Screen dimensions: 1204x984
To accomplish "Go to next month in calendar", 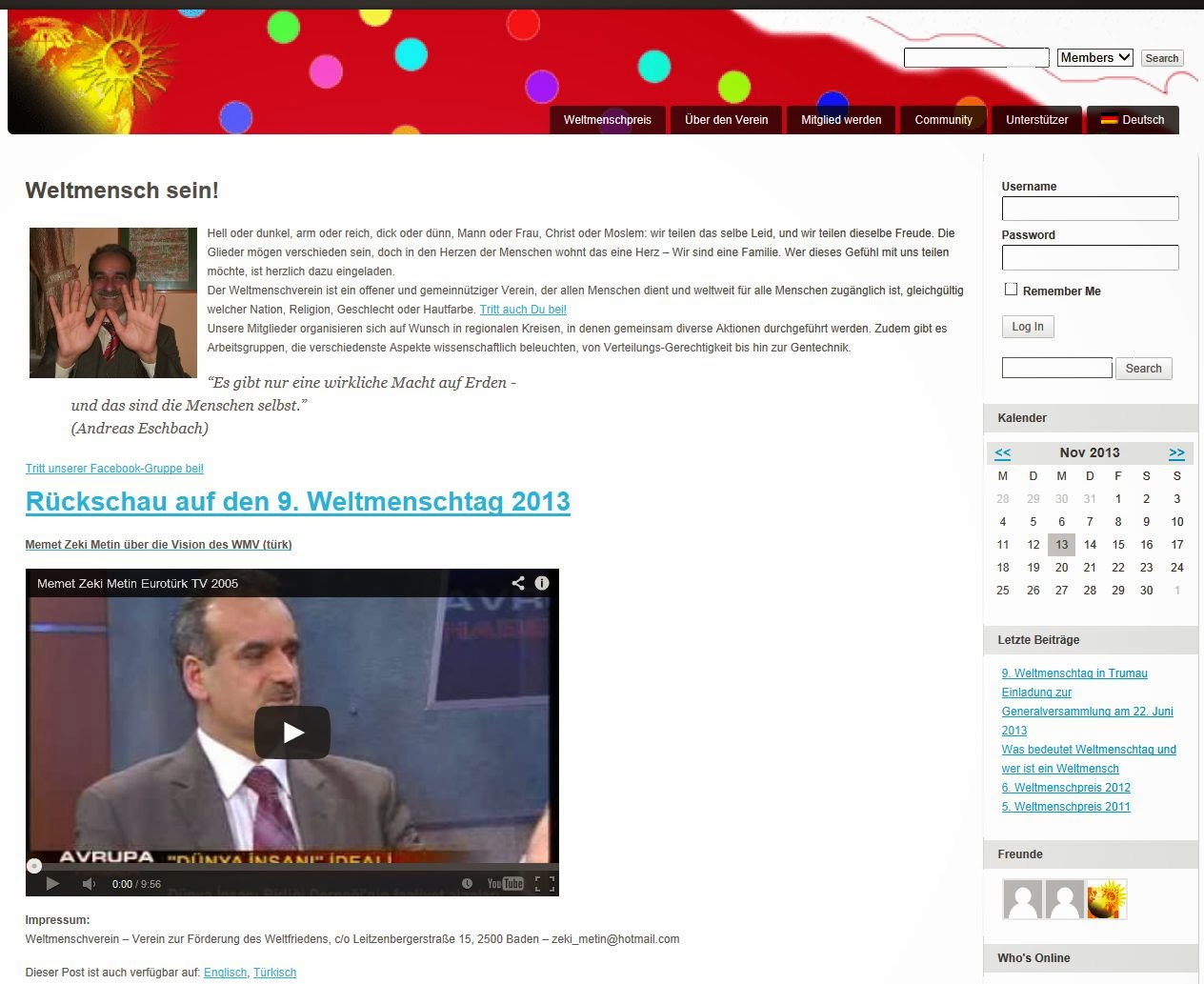I will point(1176,453).
